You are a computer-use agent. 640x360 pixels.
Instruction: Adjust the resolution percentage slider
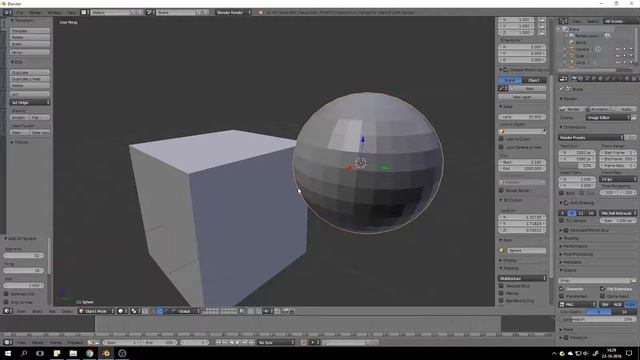point(577,166)
